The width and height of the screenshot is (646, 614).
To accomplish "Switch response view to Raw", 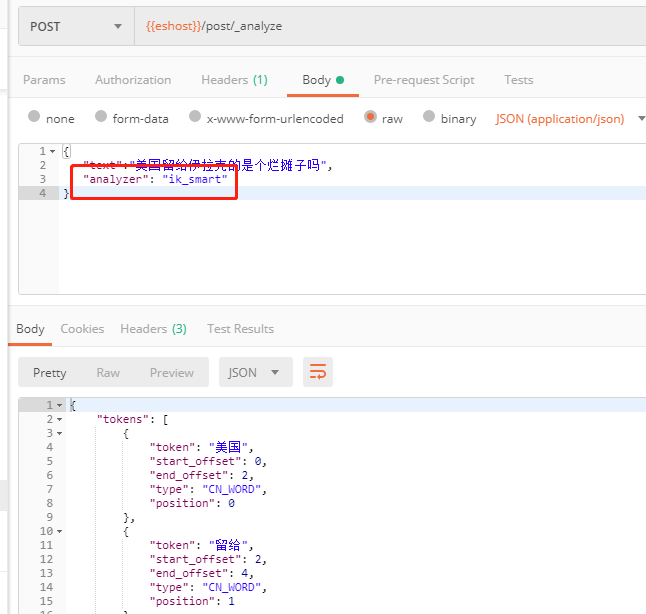I will click(108, 373).
